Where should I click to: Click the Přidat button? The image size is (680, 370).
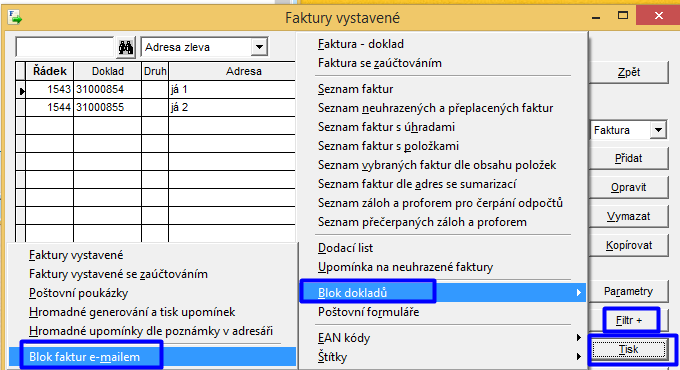628,158
